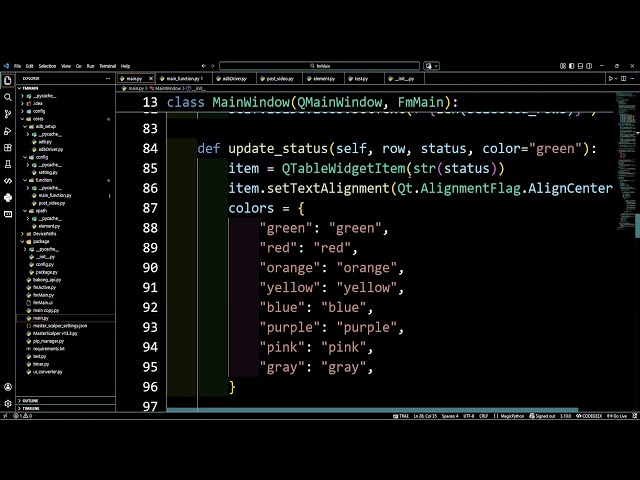
Task: Open the Terminal menu
Action: [107, 66]
